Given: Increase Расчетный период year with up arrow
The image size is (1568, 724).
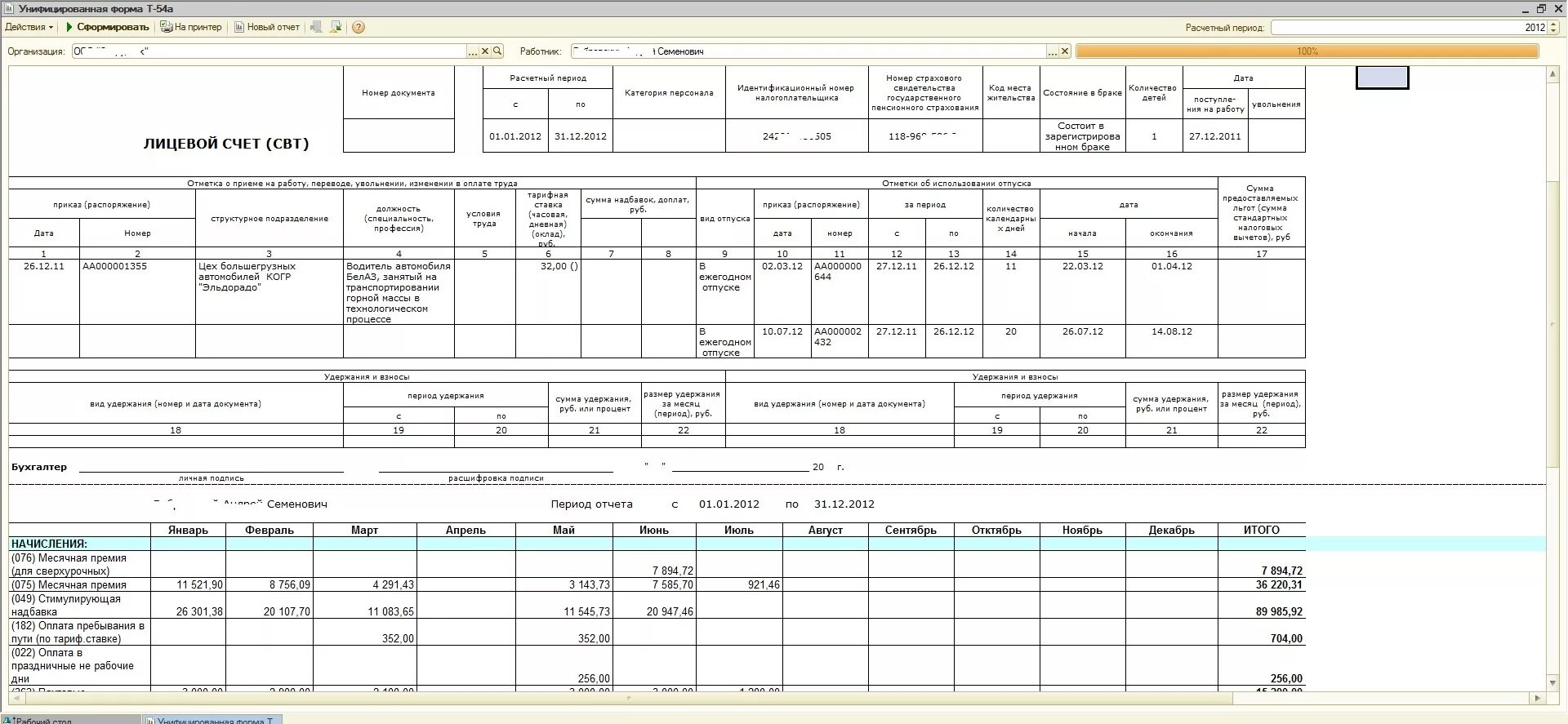Looking at the screenshot, I should pyautogui.click(x=1553, y=24).
